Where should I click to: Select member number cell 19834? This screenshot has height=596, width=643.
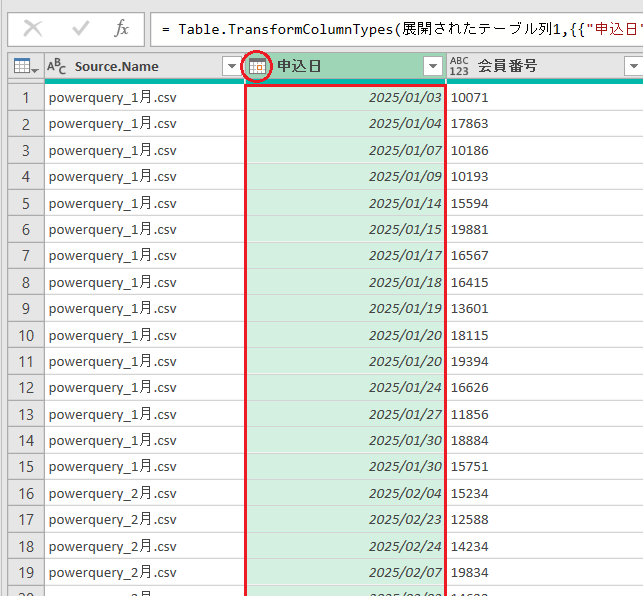pos(545,572)
